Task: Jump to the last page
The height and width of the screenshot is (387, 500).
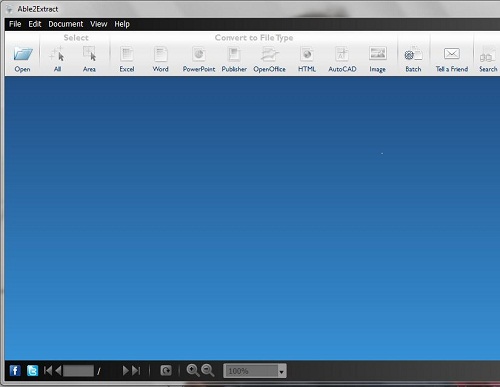Action: coord(136,370)
